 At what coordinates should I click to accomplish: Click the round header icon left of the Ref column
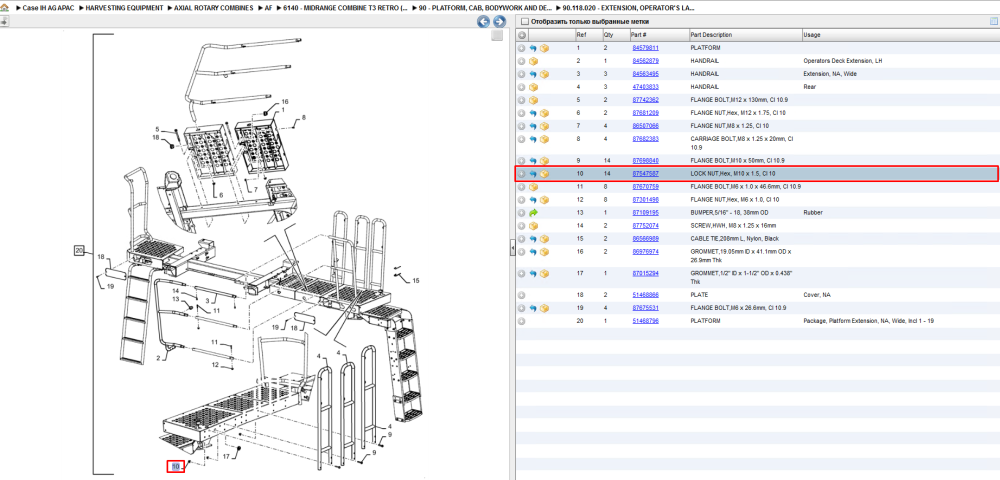(x=521, y=35)
